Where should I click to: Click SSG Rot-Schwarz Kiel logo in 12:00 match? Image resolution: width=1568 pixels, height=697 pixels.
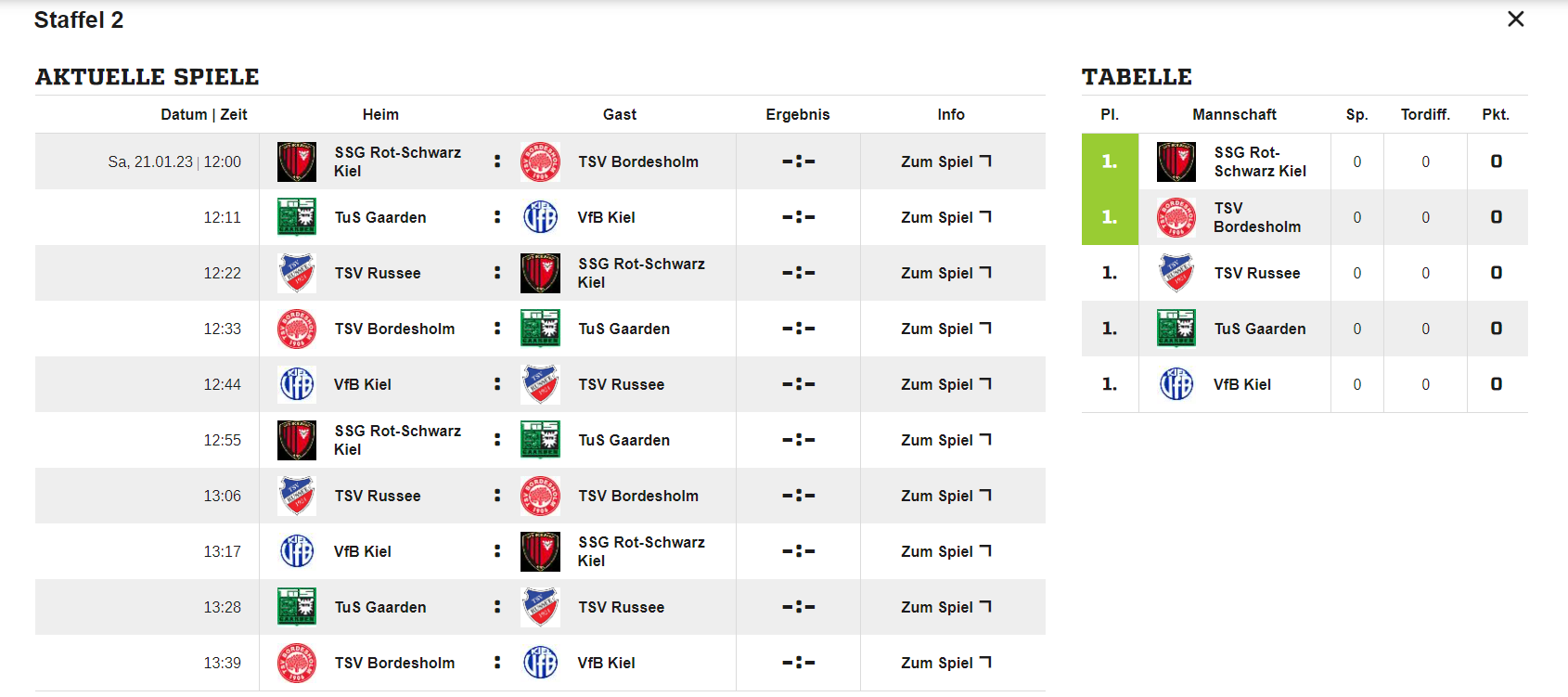297,161
